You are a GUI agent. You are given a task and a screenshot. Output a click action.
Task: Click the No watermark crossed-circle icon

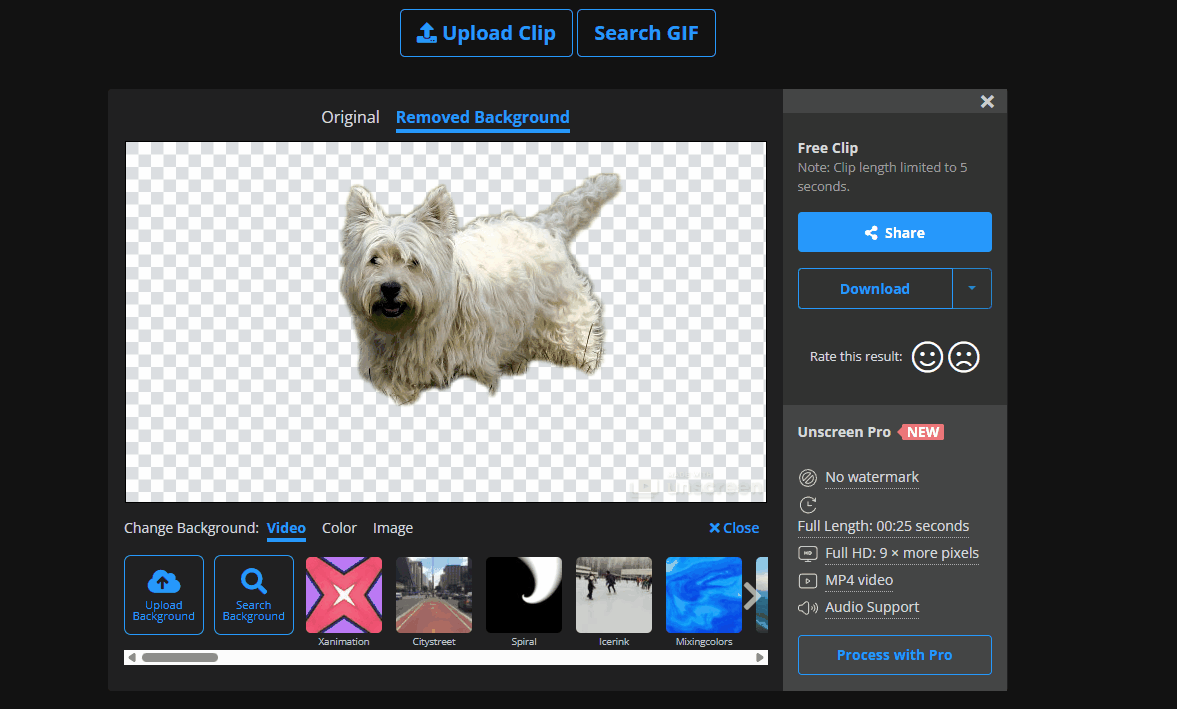[808, 477]
